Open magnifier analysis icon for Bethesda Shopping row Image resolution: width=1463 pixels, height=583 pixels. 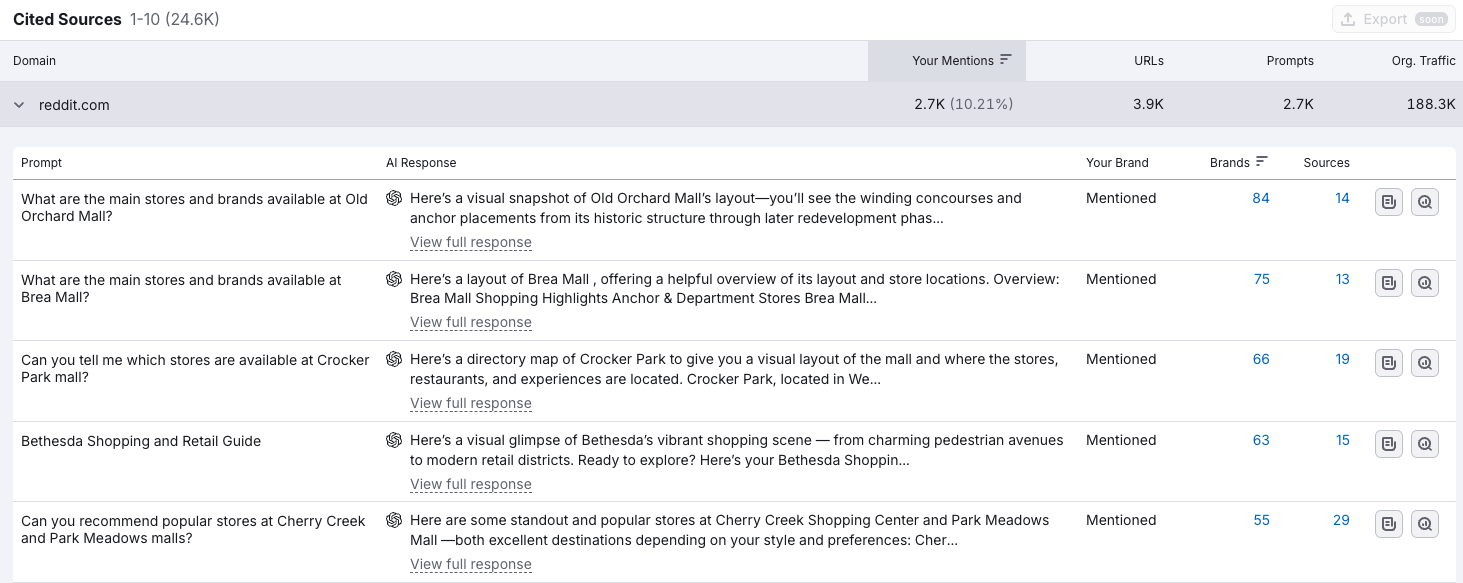(x=1425, y=444)
